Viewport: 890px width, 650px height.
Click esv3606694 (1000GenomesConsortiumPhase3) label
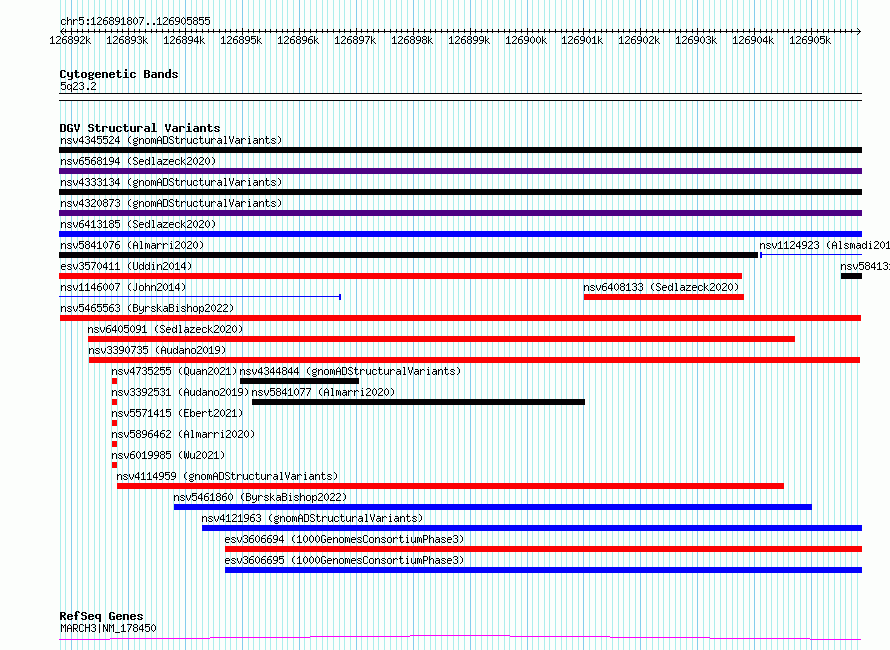[x=344, y=539]
